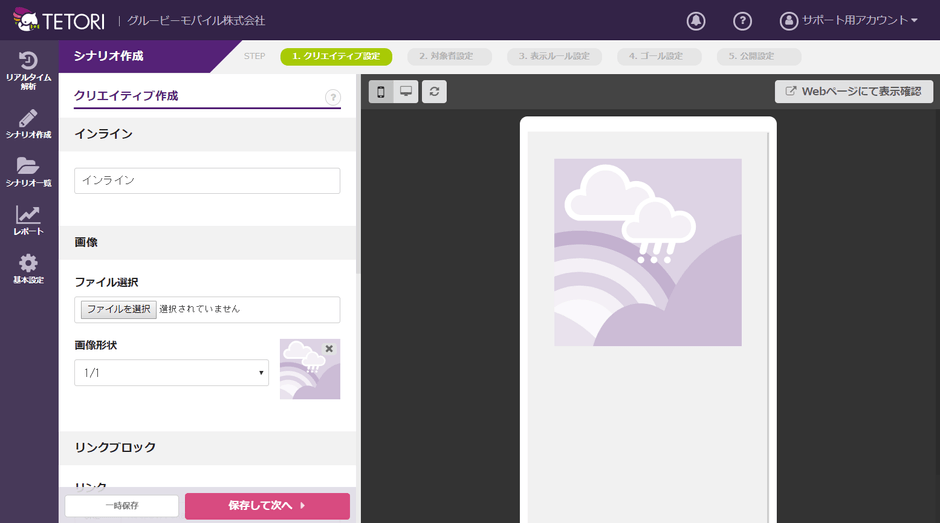940x523 pixels.
Task: Click the 一時保存 button
Action: coord(122,506)
